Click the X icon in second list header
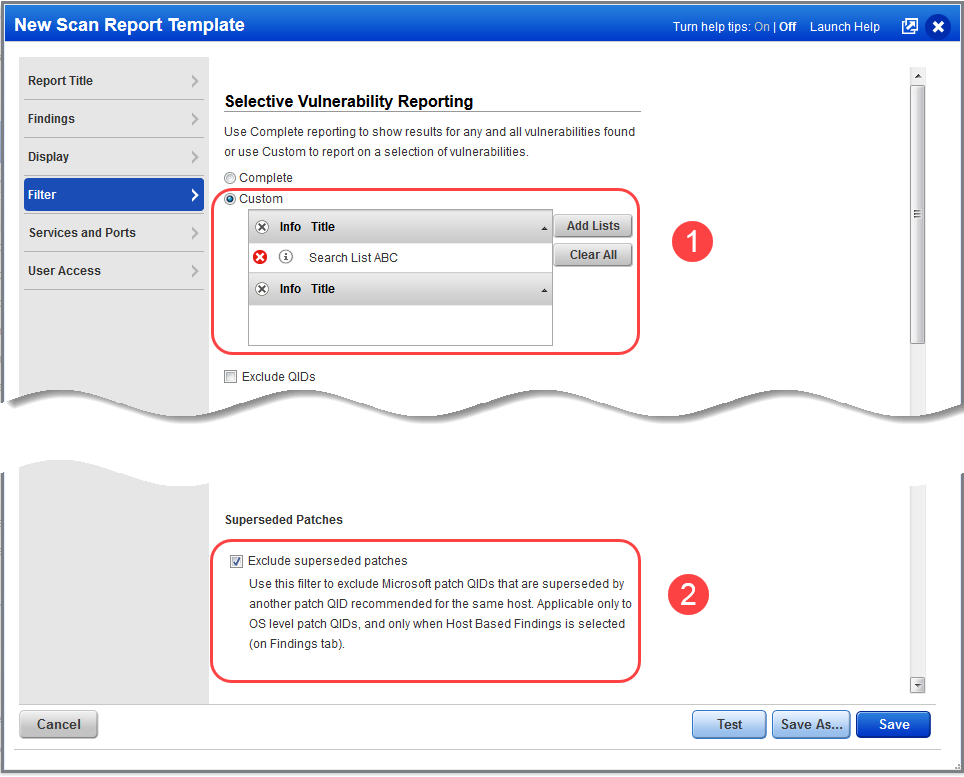The height and width of the screenshot is (777, 964). [263, 288]
